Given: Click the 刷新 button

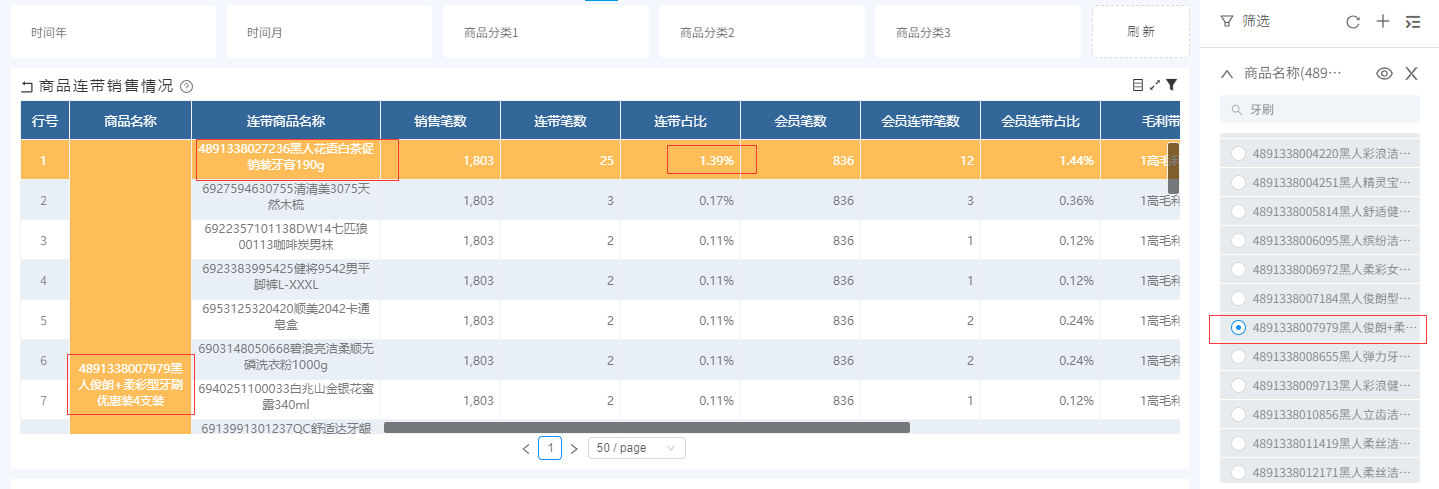Looking at the screenshot, I should (x=1140, y=32).
